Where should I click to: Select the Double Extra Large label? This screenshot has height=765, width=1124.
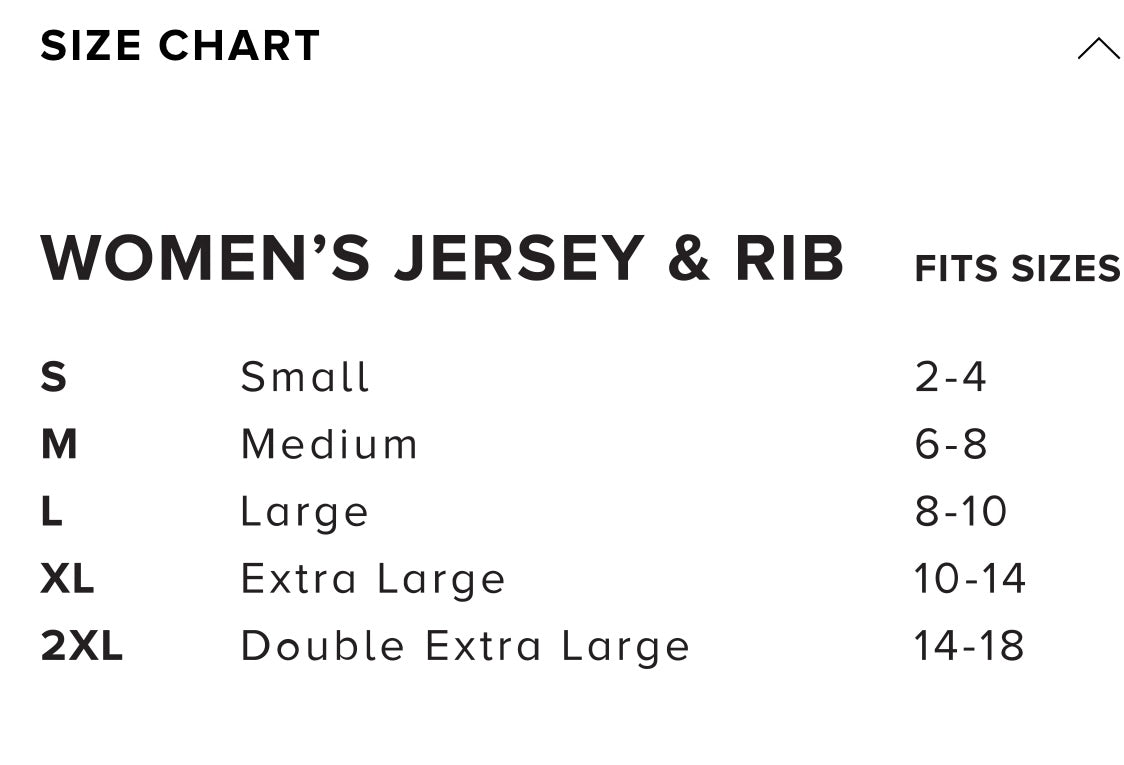pos(465,646)
